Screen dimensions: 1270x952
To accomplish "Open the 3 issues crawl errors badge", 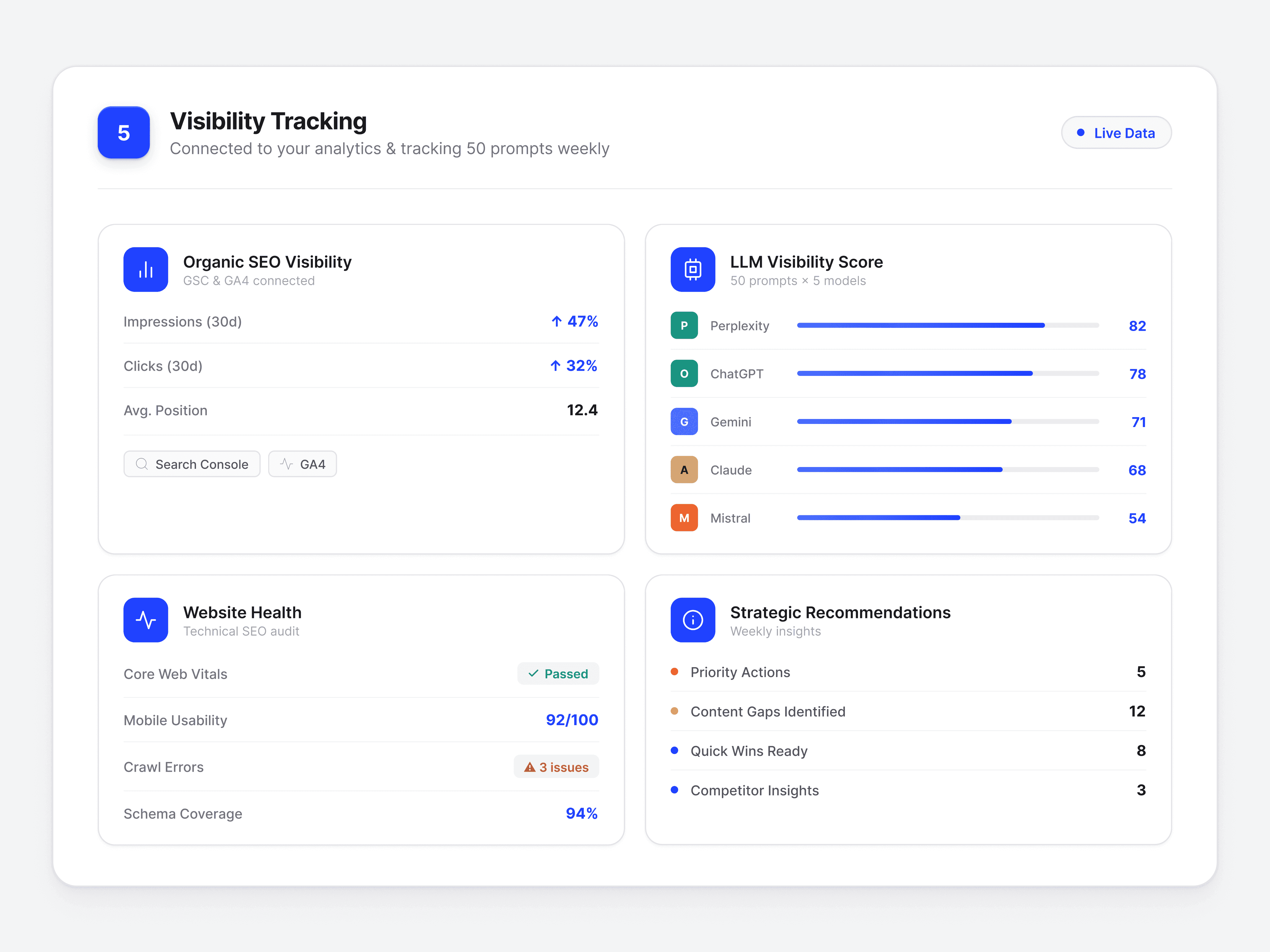I will (x=556, y=767).
